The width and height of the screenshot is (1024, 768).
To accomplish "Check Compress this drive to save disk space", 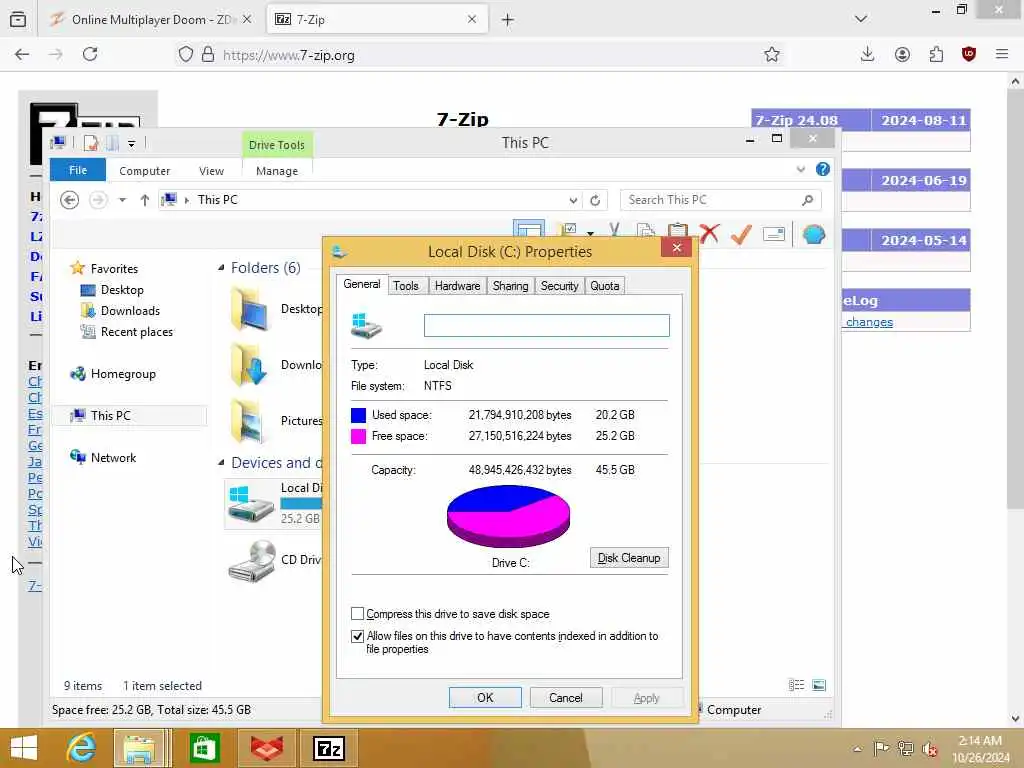I will 357,613.
